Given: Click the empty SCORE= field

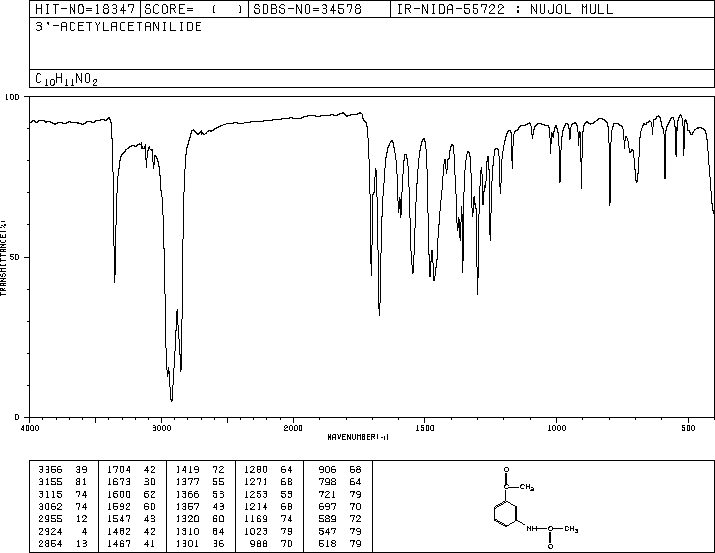Looking at the screenshot, I should coord(194,9).
